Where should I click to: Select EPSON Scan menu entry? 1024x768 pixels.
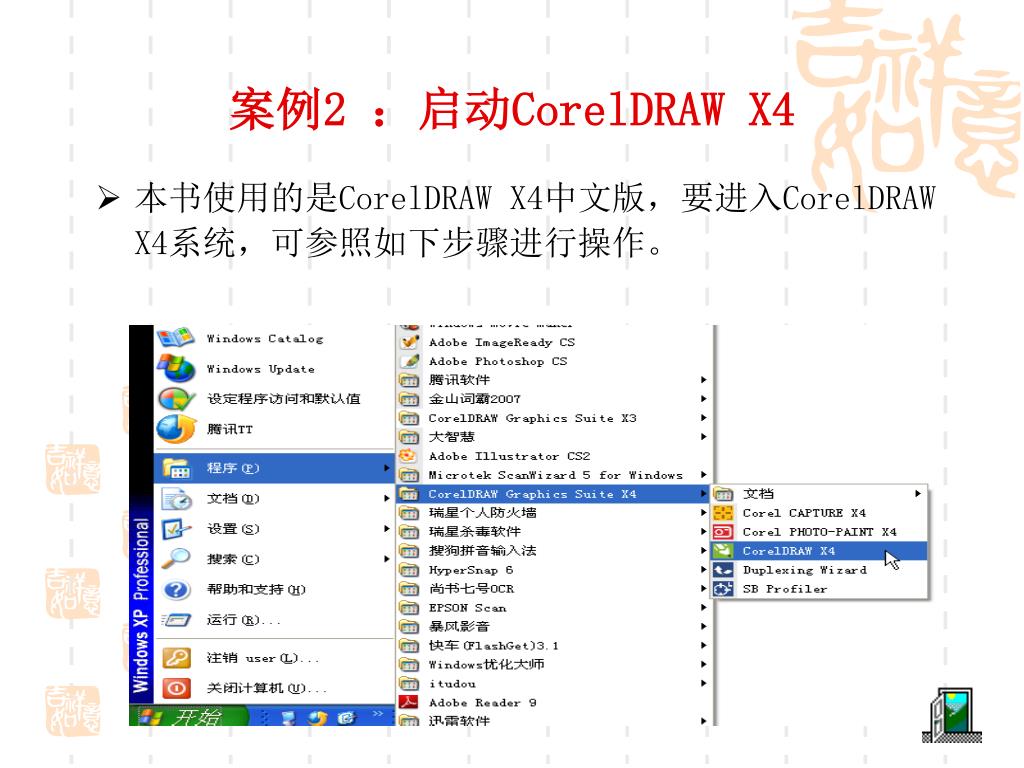[x=554, y=607]
